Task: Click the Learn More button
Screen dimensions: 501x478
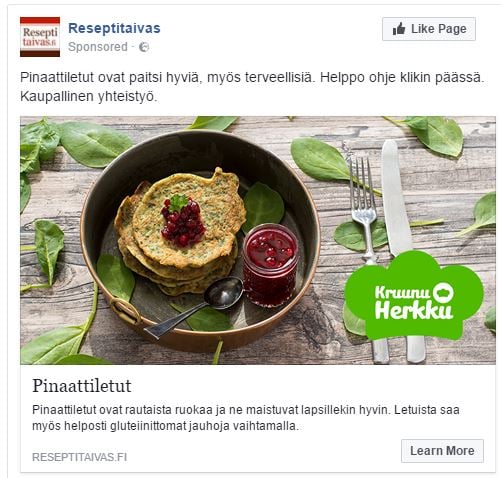Action: coord(442,451)
